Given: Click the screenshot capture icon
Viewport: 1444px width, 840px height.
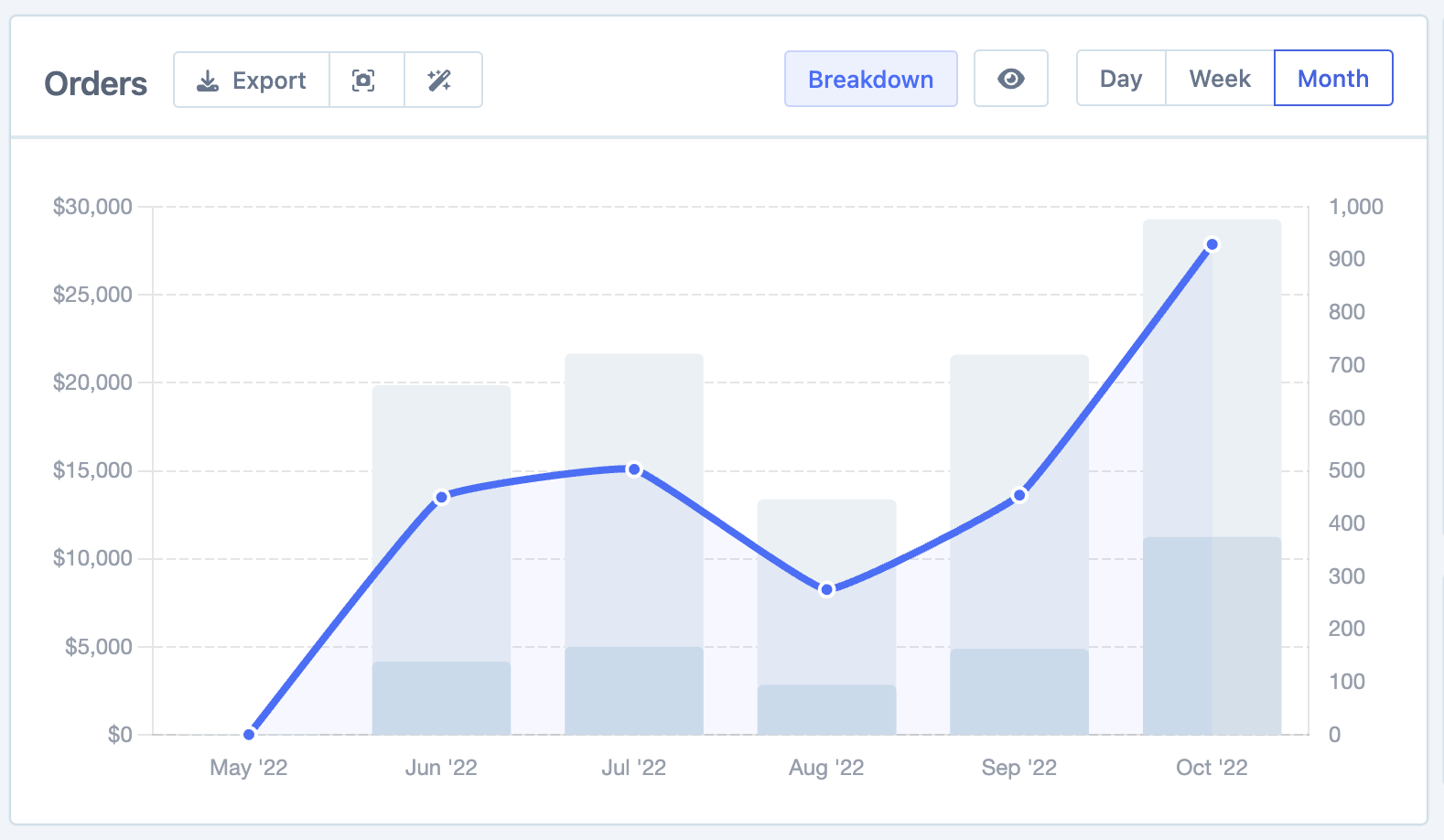Looking at the screenshot, I should (x=364, y=81).
